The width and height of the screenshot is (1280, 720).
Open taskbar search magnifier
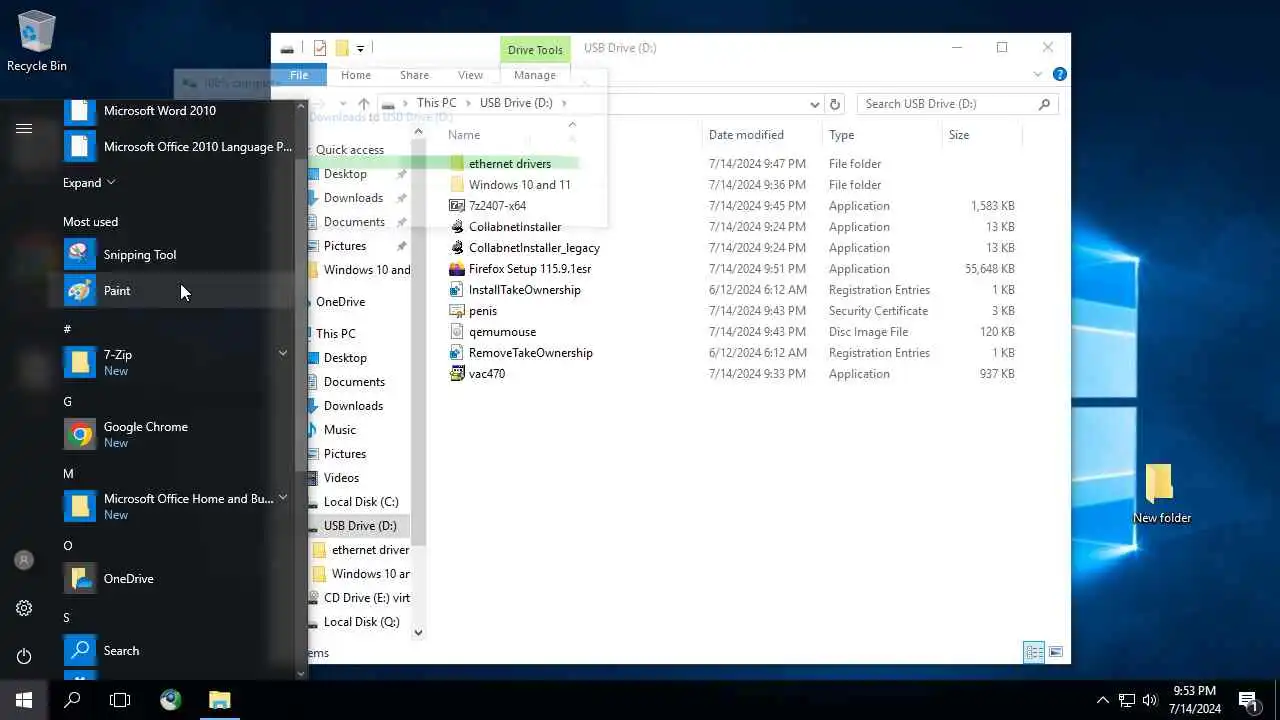(72, 700)
